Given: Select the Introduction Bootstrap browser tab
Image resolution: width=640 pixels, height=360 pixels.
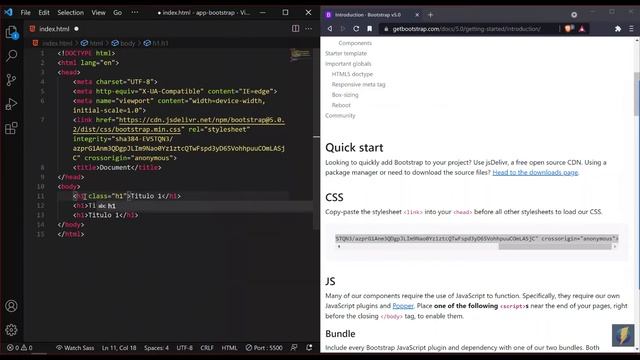Looking at the screenshot, I should coord(371,15).
